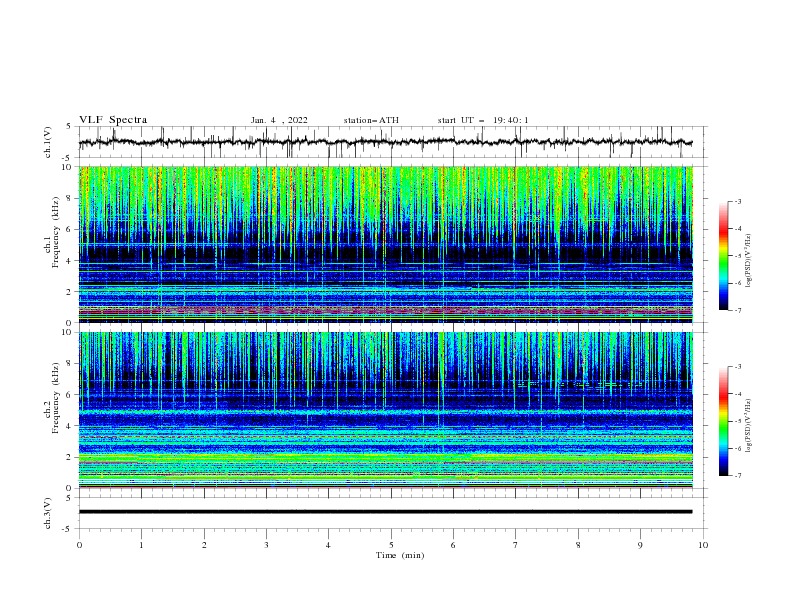Click the time axis tick label "0"
Viewport: 792px width, 612px height.
tap(79, 545)
